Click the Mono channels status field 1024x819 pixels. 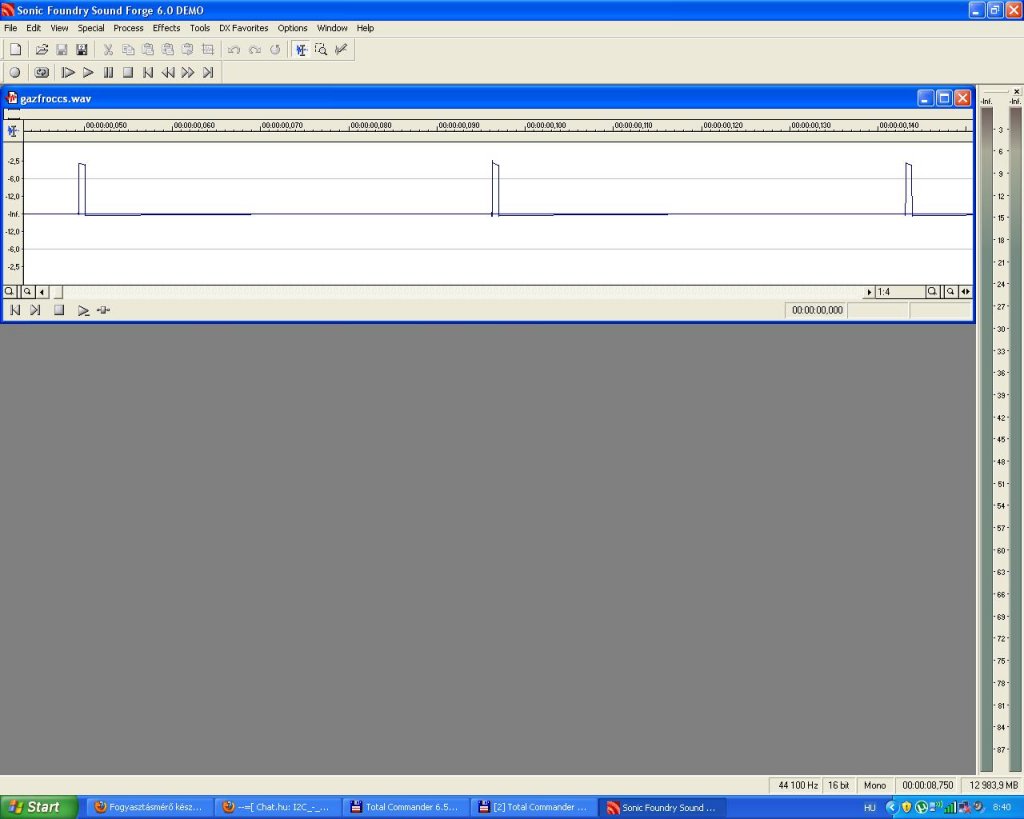(x=875, y=785)
